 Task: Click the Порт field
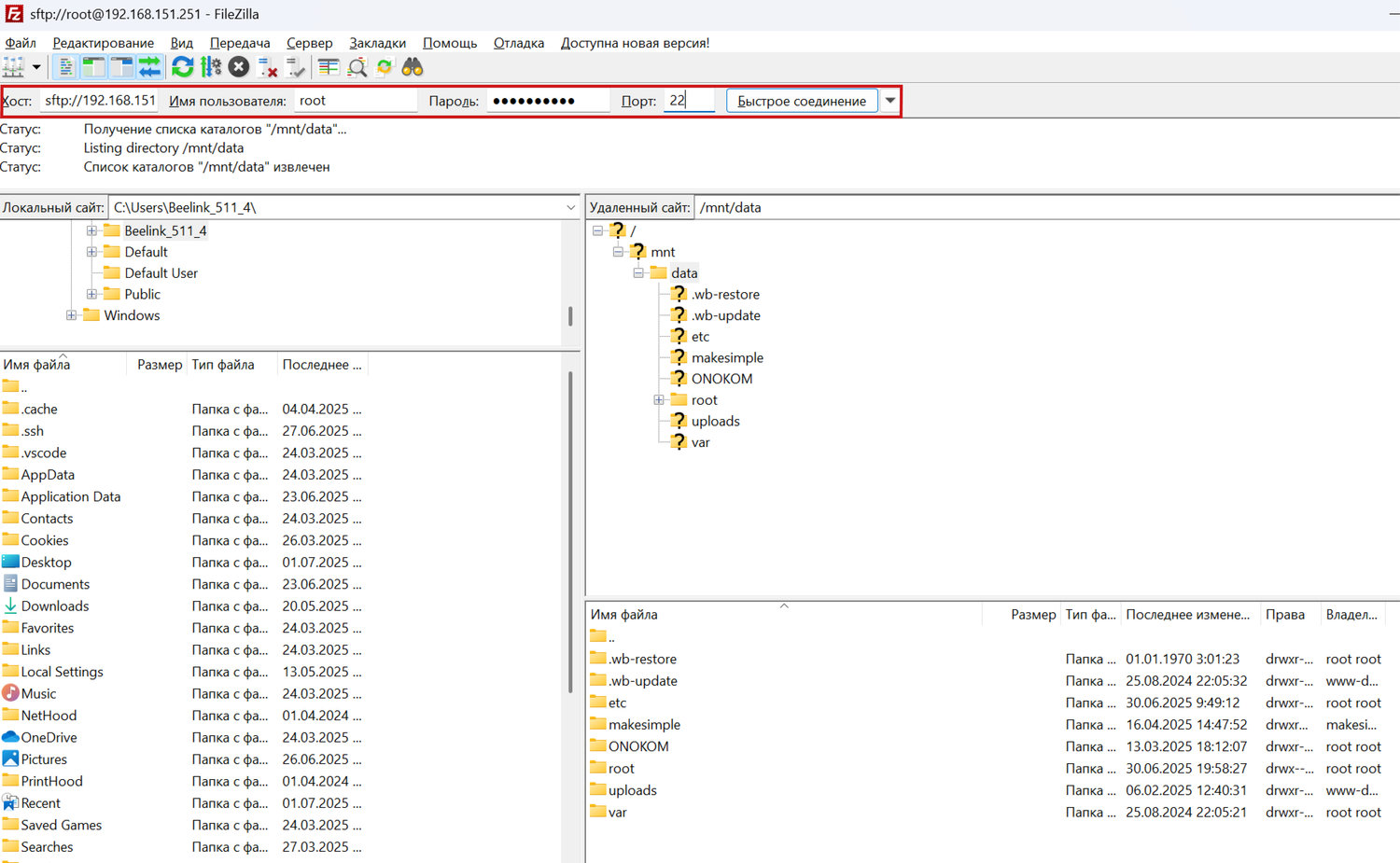tap(689, 101)
